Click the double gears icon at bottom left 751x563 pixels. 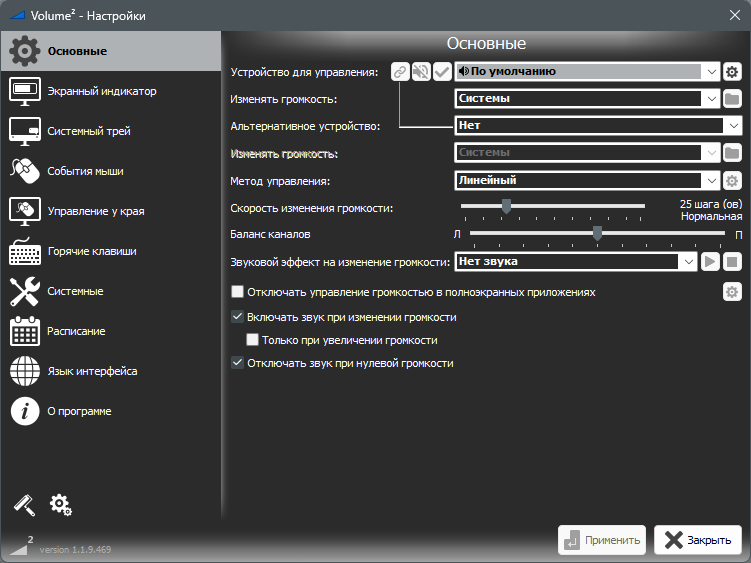tap(61, 505)
